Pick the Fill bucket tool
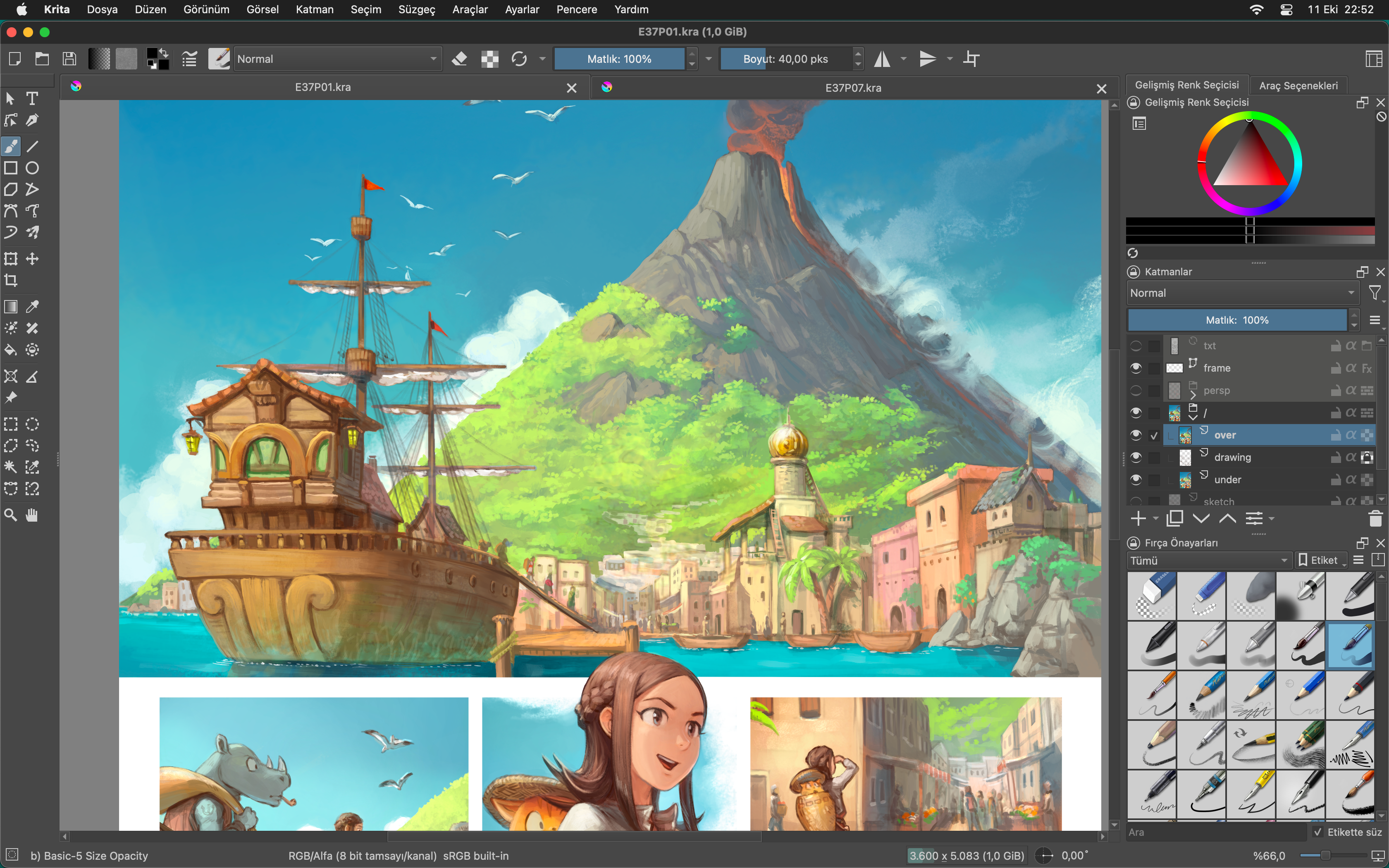 11,350
